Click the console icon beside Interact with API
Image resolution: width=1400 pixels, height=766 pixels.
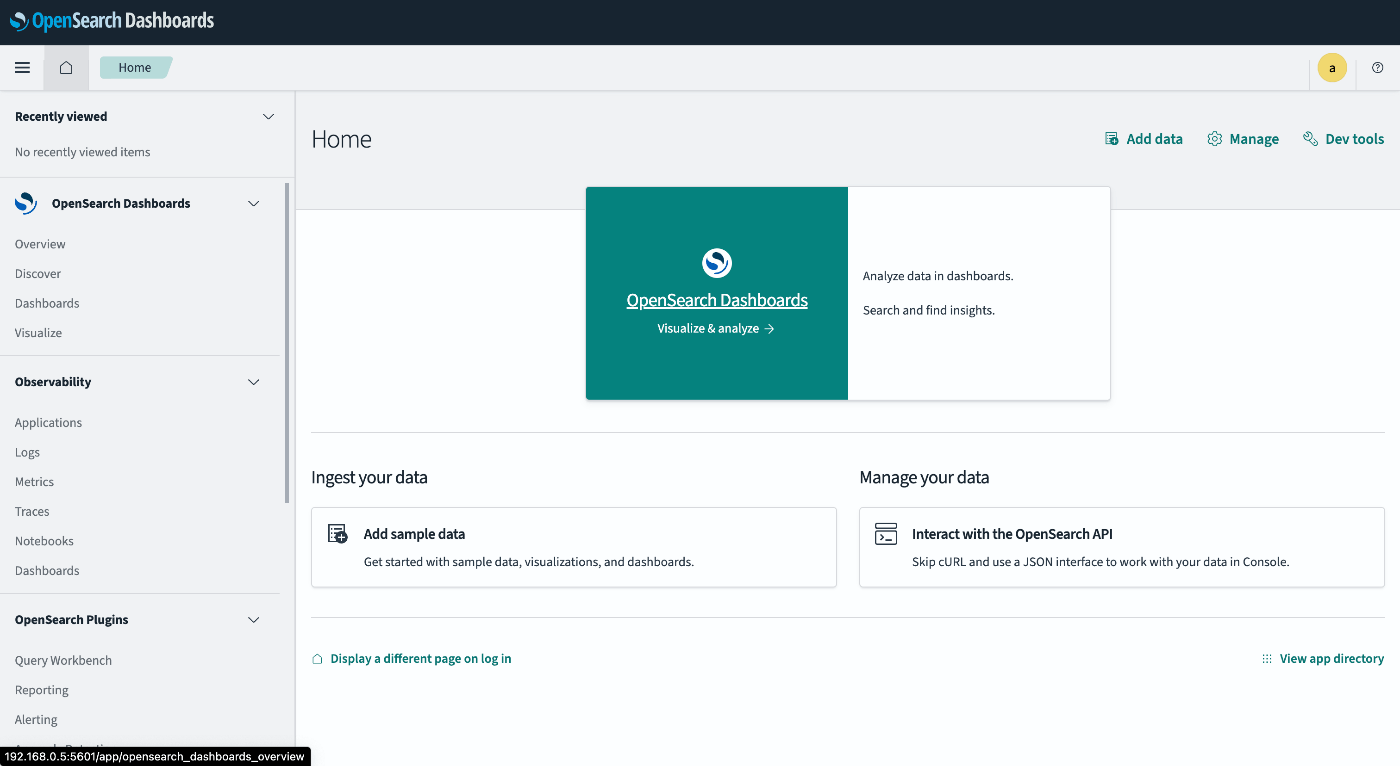pos(886,534)
